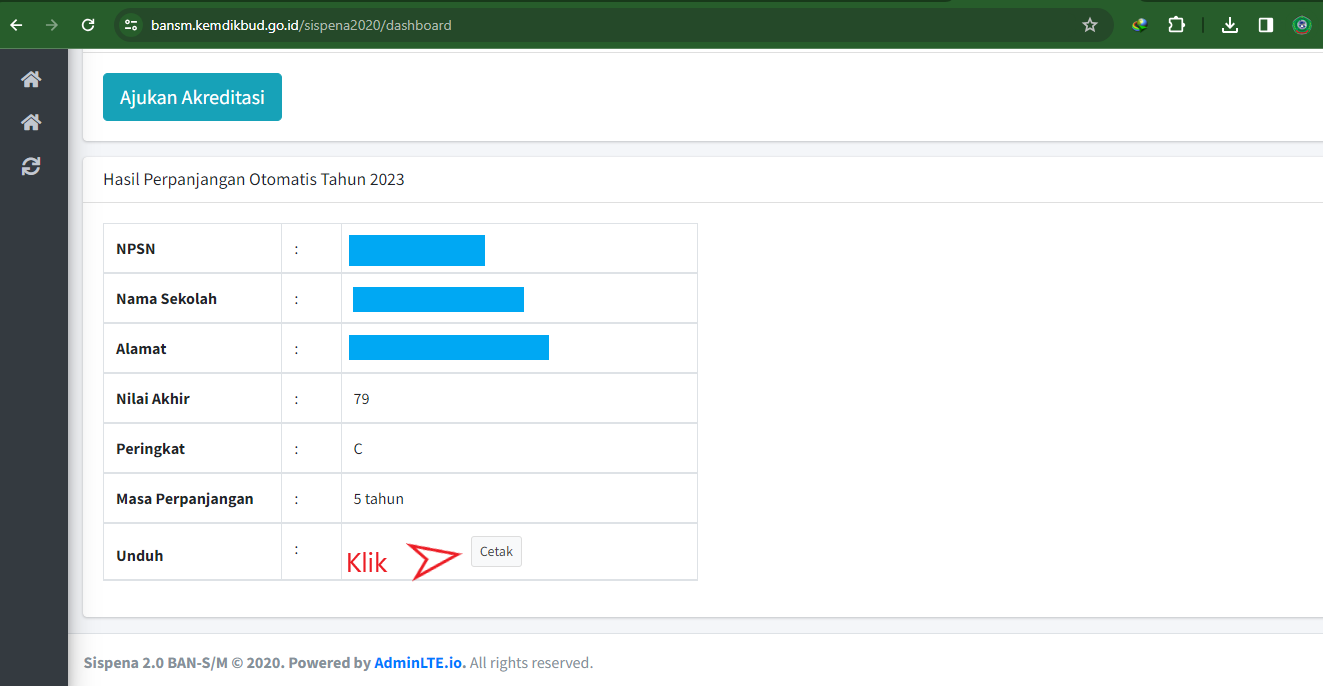Go back using browser back arrow
The height and width of the screenshot is (686, 1323).
16,25
